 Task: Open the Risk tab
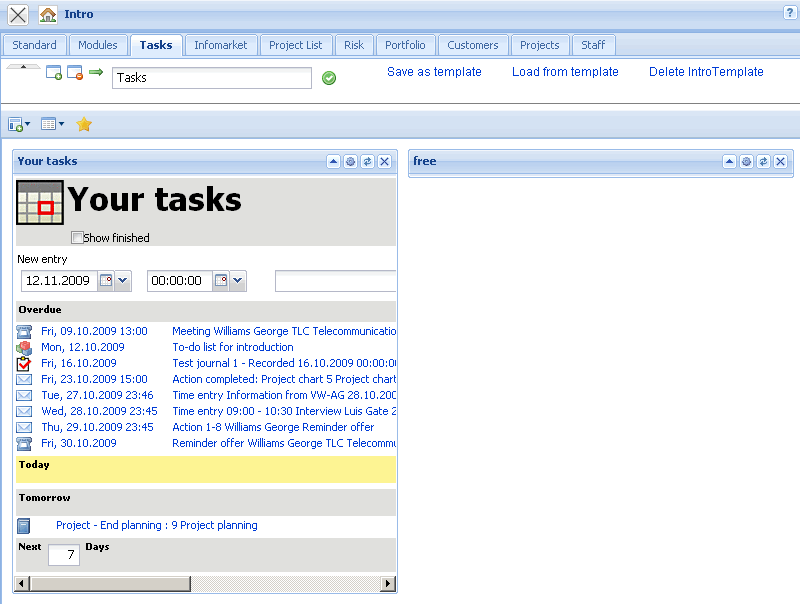354,45
